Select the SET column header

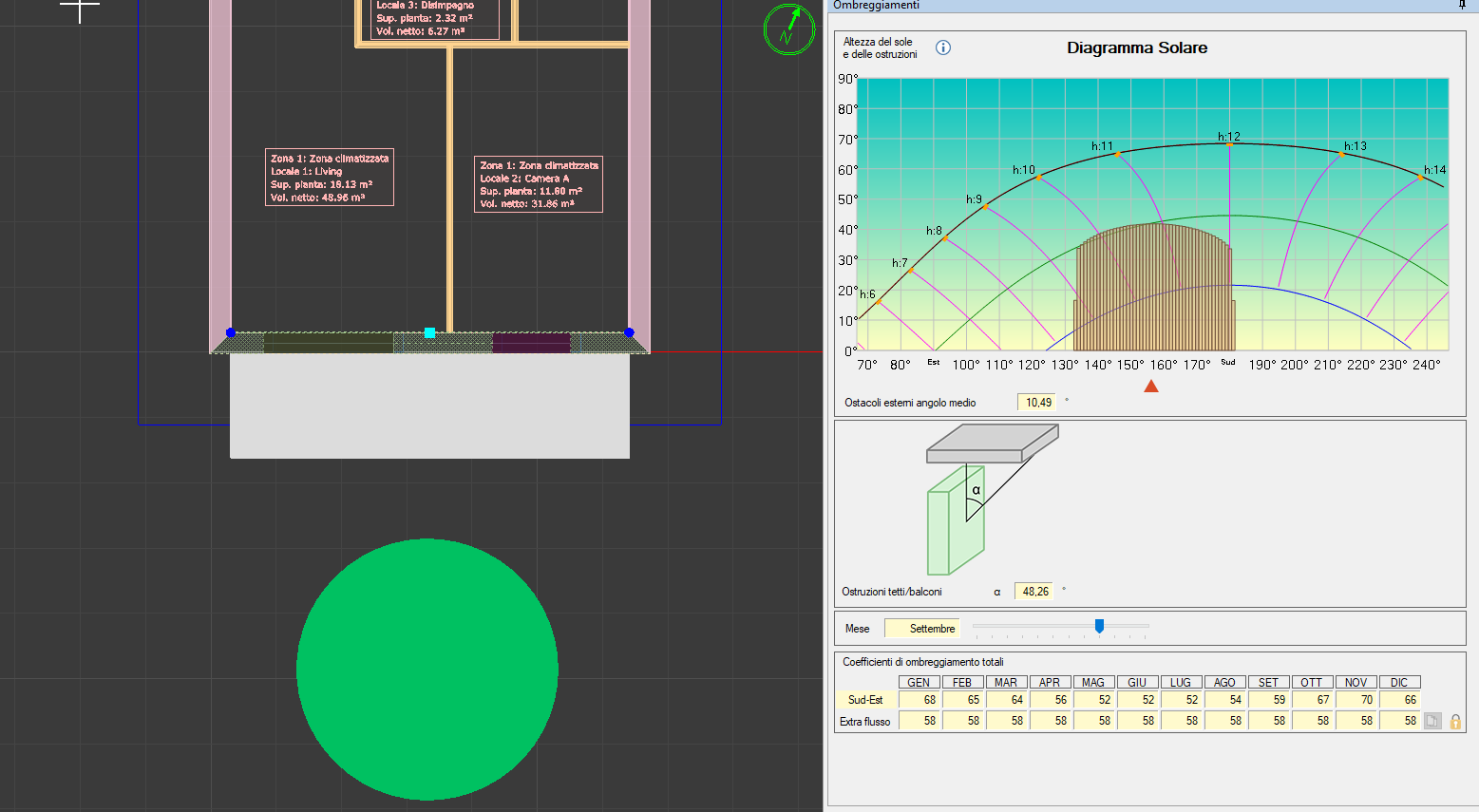[1269, 683]
